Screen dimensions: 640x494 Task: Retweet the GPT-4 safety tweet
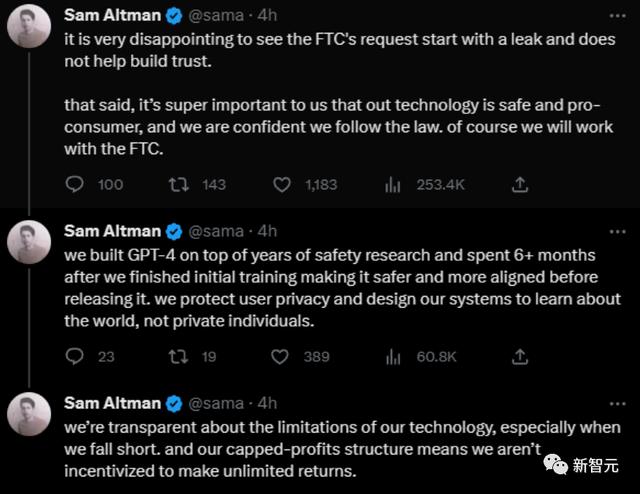pyautogui.click(x=179, y=356)
